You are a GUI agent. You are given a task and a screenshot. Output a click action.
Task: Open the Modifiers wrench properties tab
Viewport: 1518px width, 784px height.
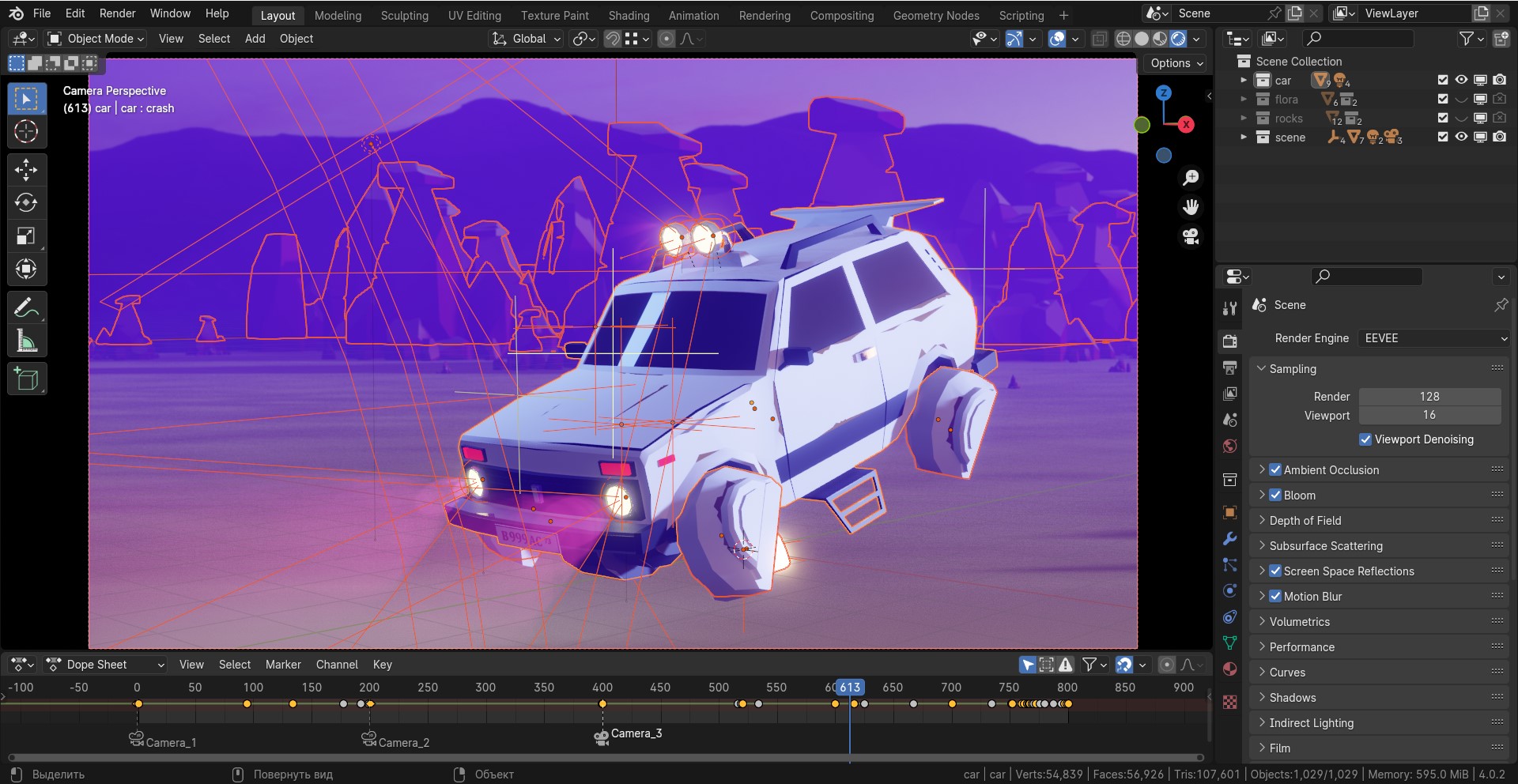1229,538
